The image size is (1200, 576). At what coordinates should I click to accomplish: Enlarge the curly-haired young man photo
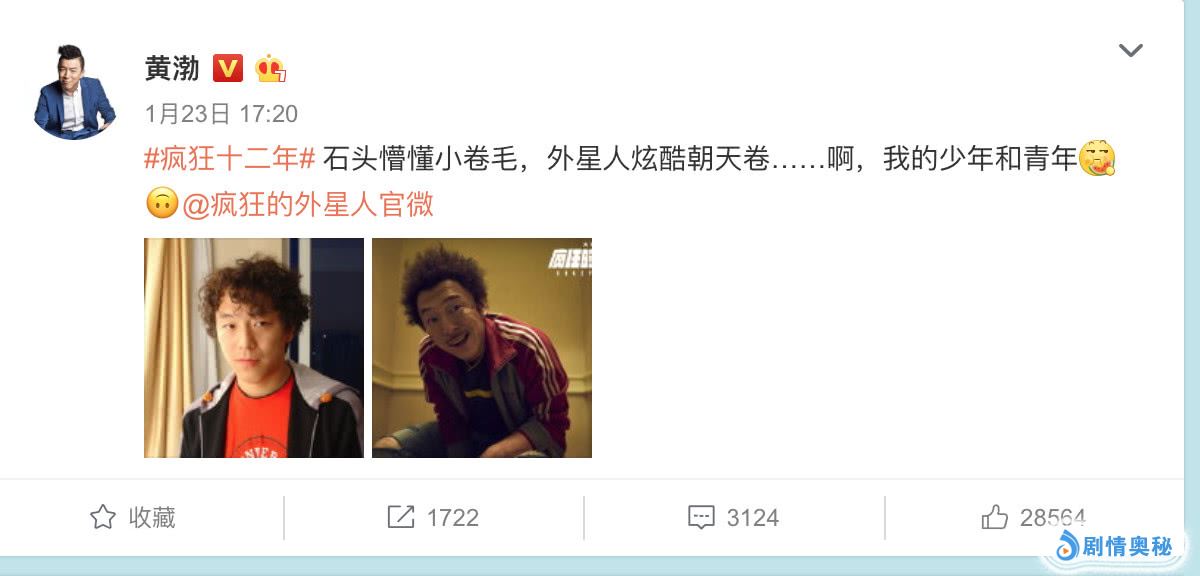pyautogui.click(x=254, y=348)
